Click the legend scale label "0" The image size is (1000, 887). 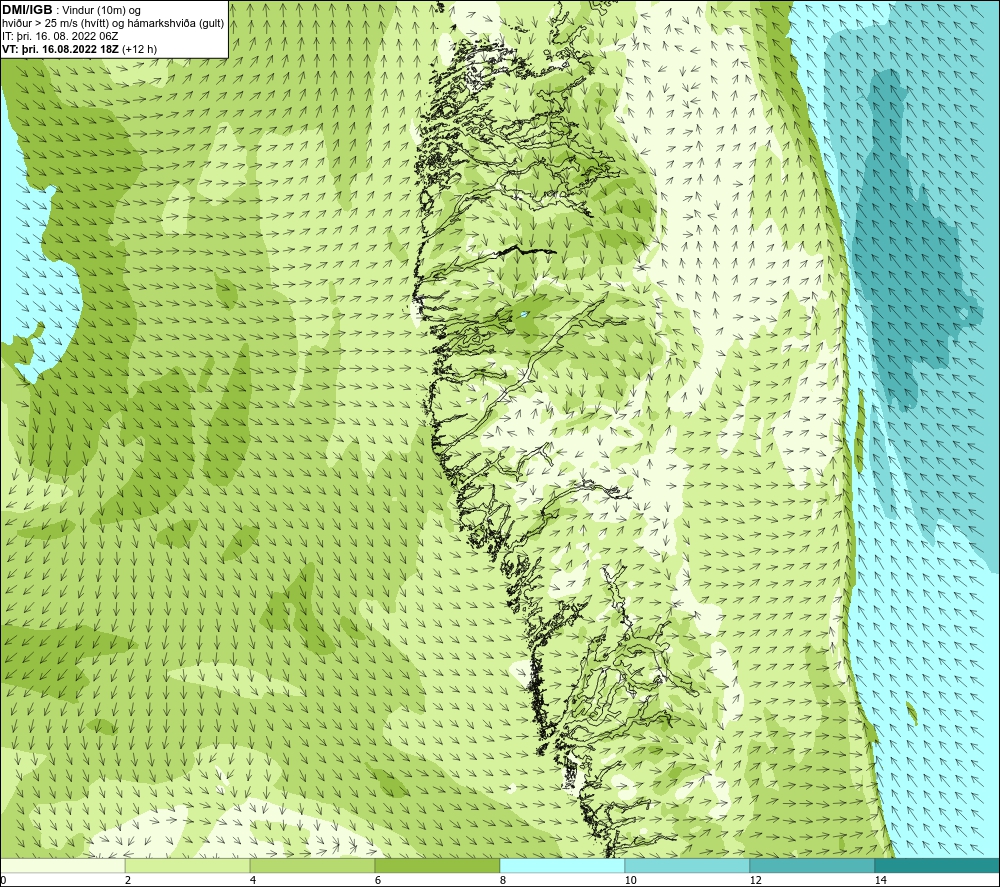3,880
